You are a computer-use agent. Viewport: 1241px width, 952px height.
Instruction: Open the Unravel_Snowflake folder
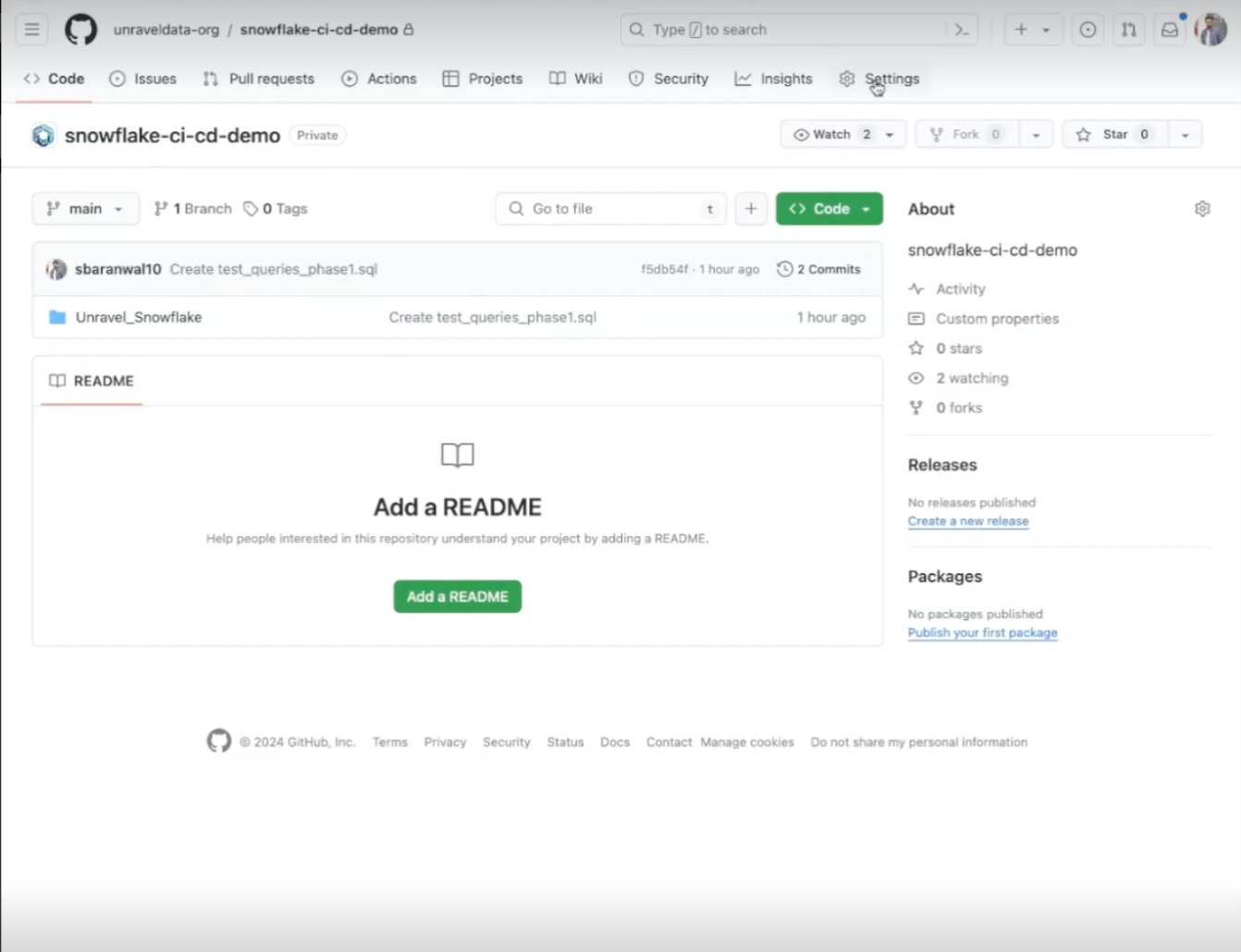[x=139, y=317]
